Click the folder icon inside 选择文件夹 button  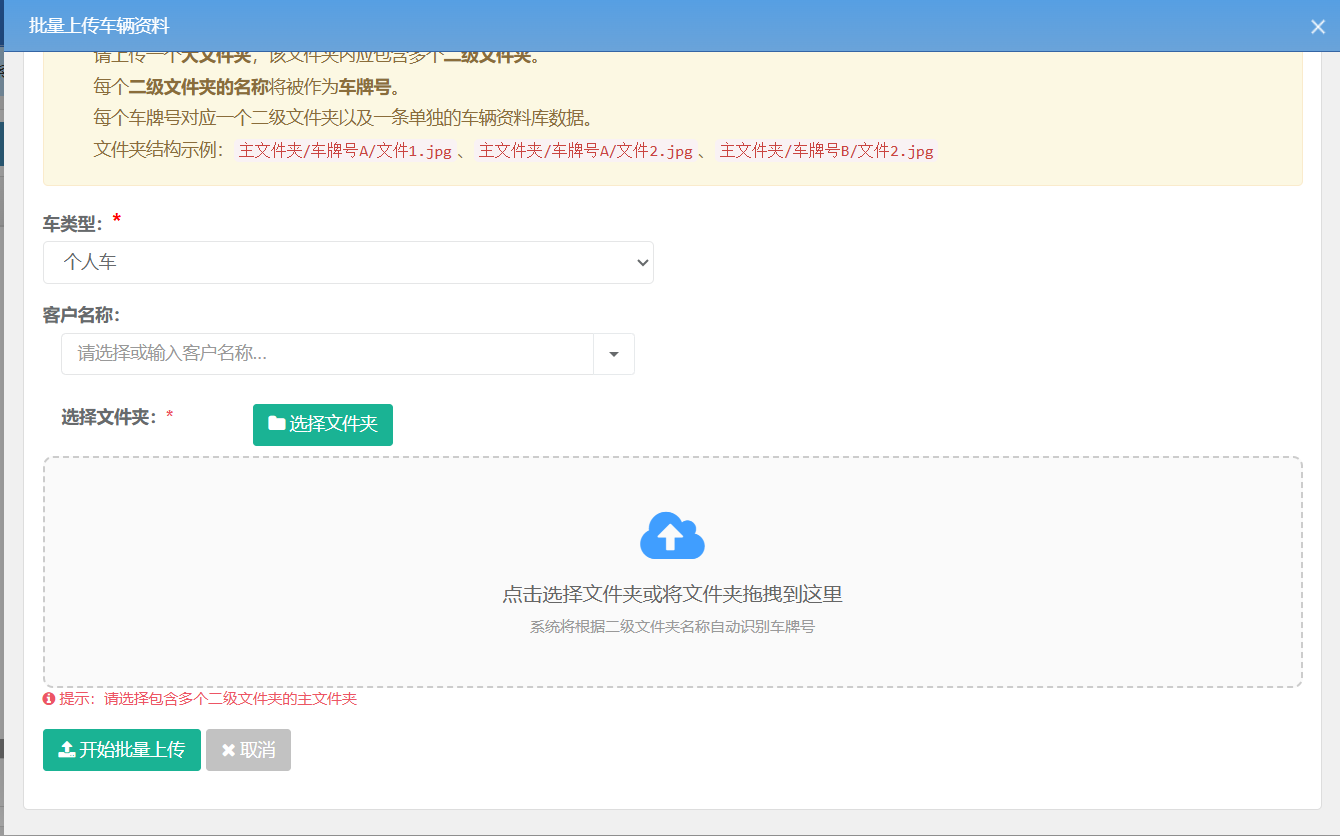point(276,424)
